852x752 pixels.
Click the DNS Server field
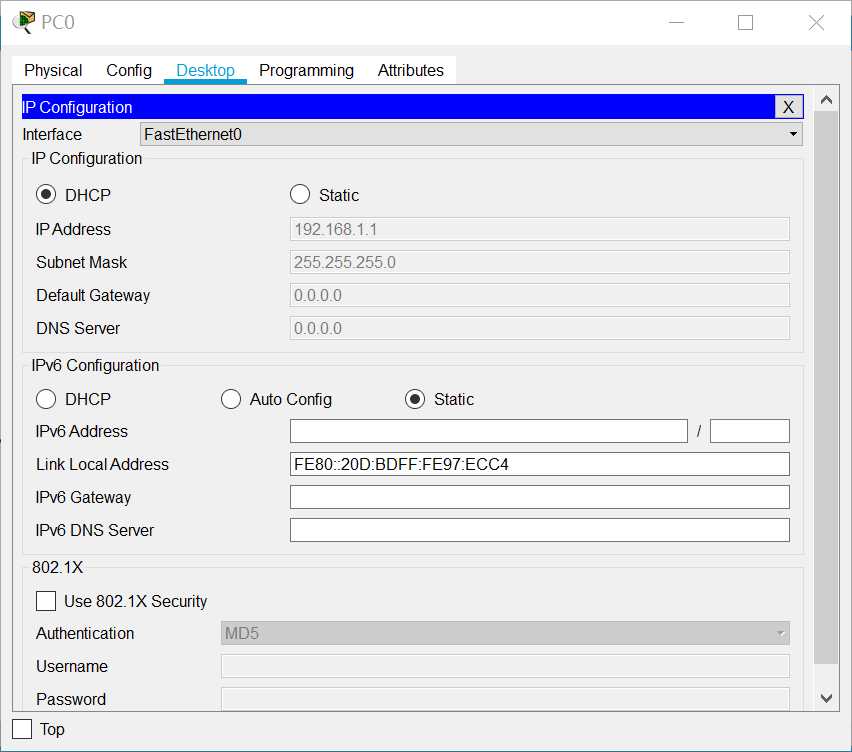click(x=540, y=328)
